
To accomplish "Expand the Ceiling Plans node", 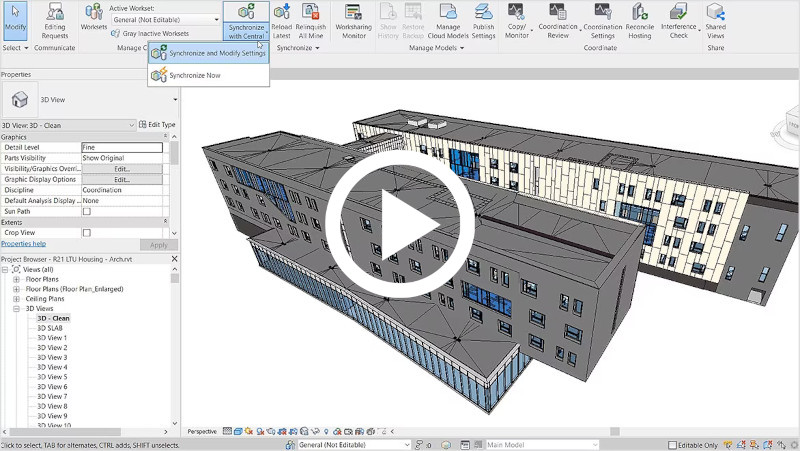I will pyautogui.click(x=16, y=298).
